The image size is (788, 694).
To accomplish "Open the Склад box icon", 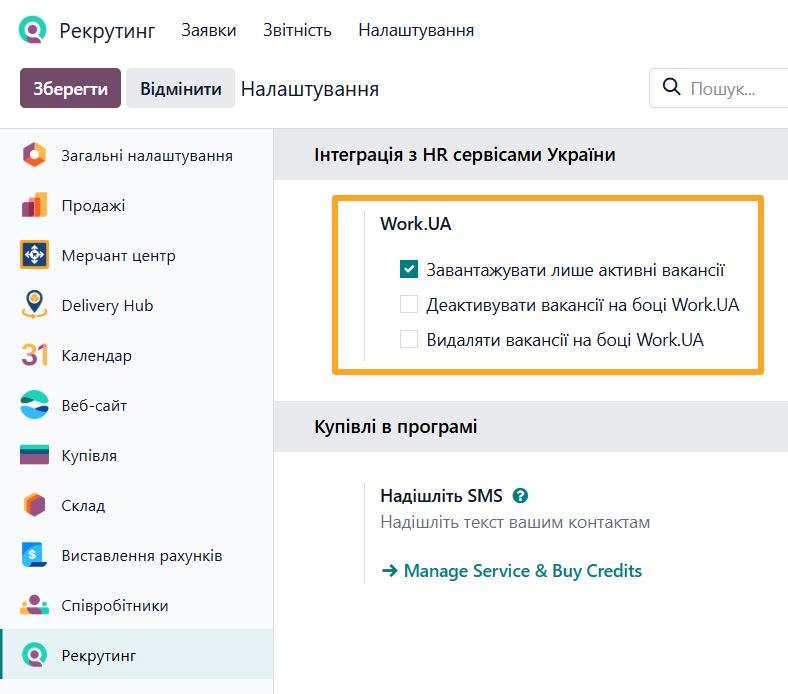I will pyautogui.click(x=34, y=505).
